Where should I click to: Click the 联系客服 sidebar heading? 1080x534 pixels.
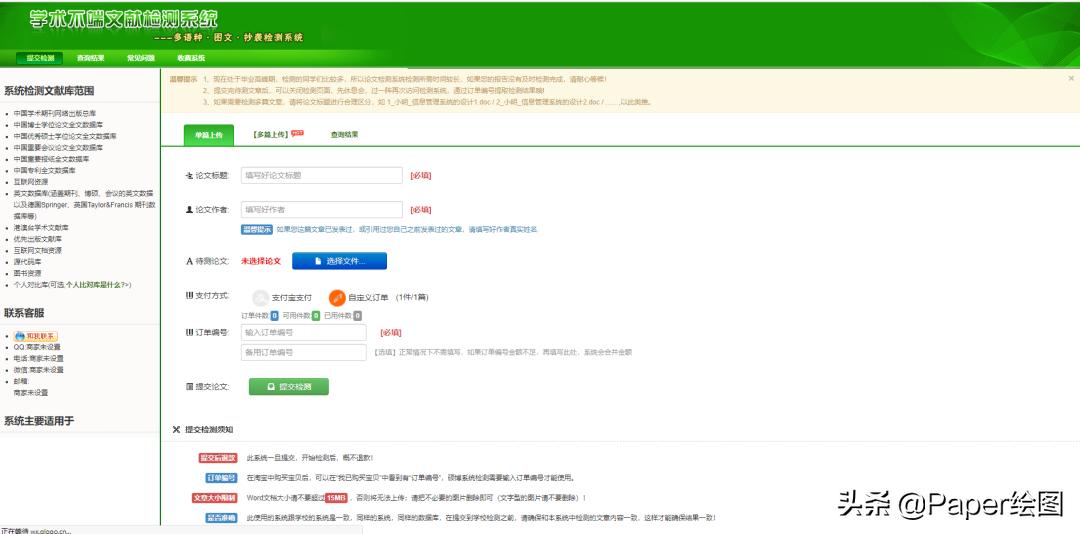(24, 313)
